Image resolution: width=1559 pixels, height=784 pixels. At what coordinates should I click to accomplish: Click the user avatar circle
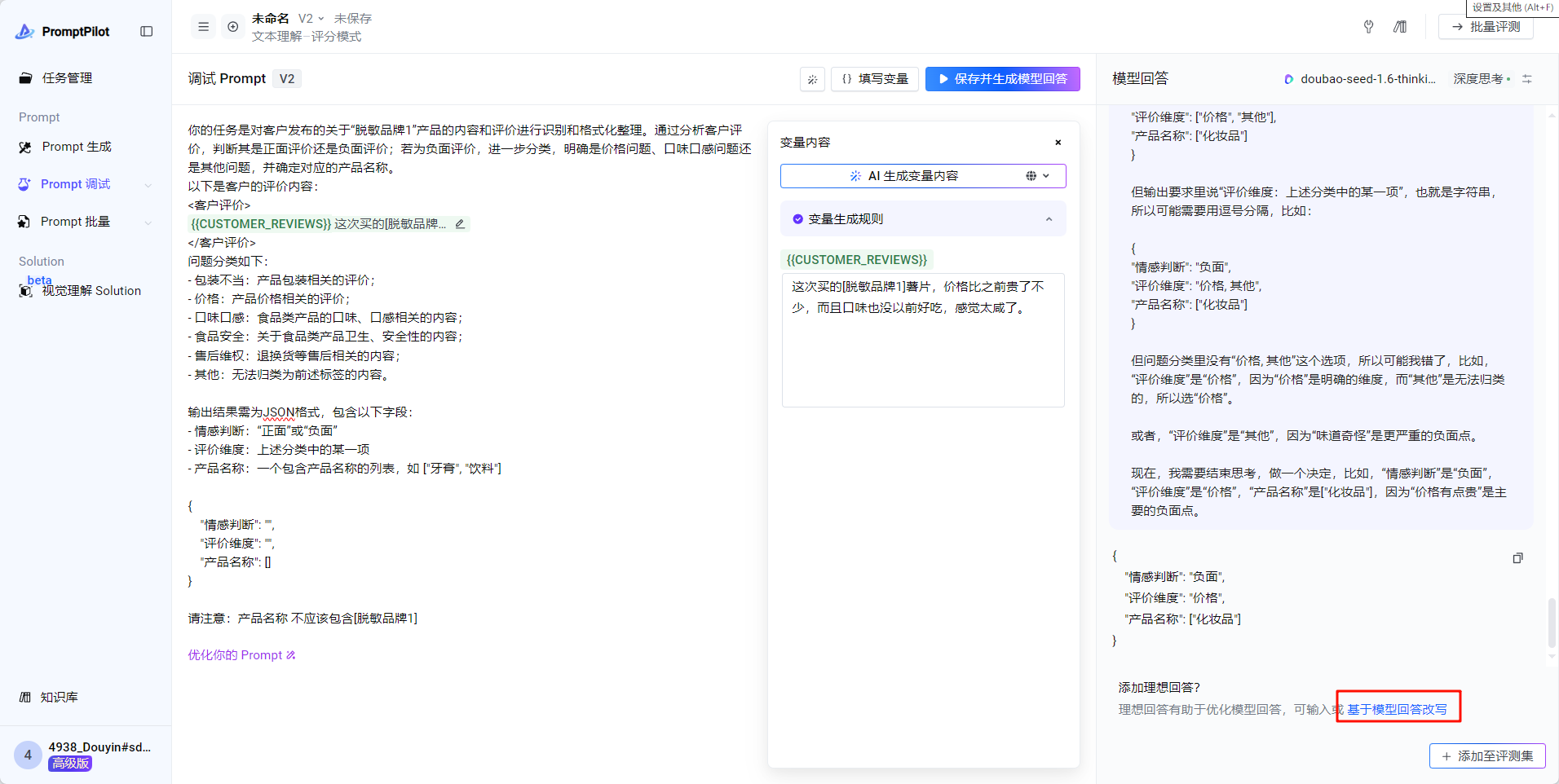[x=28, y=755]
